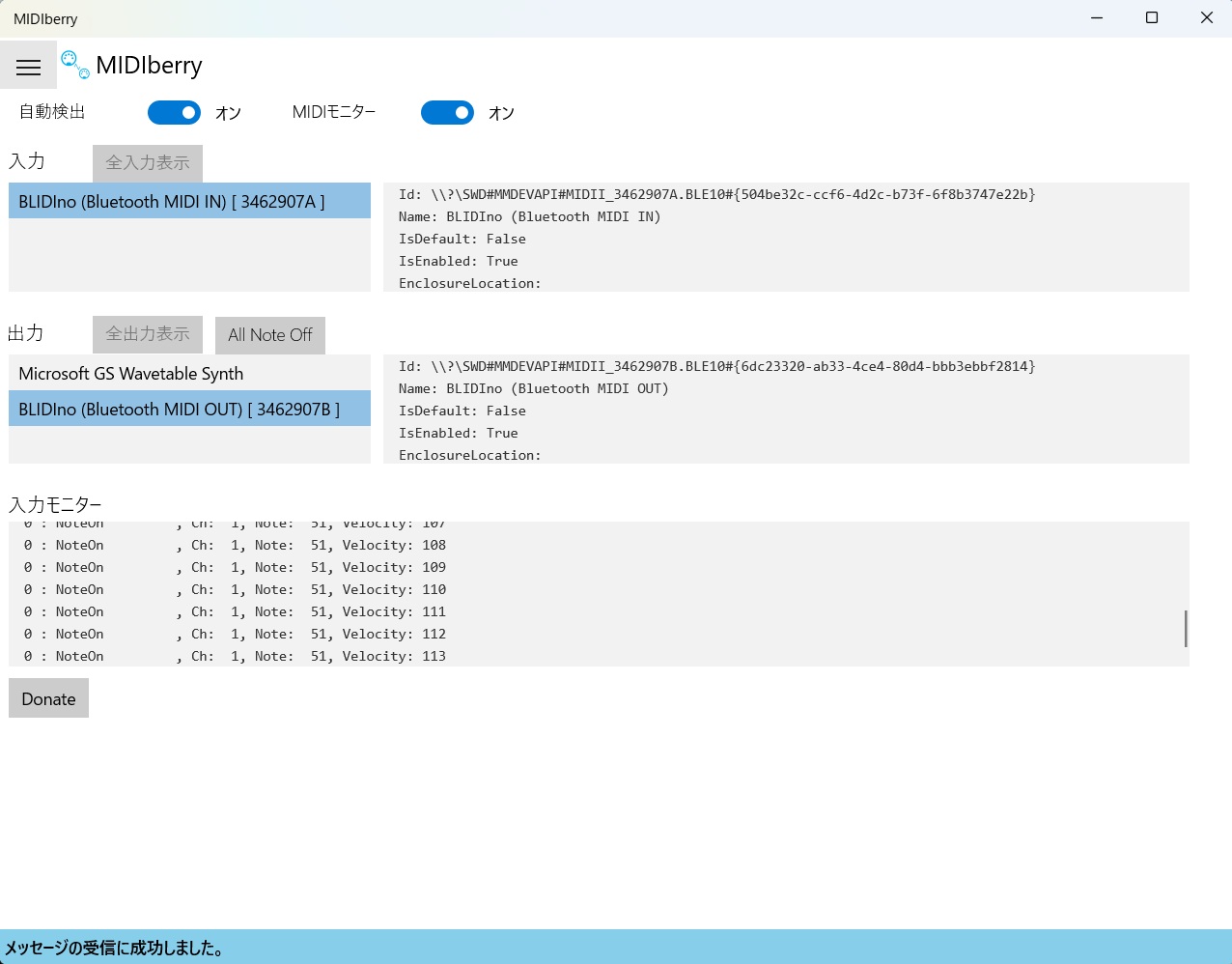
Task: Toggle the MIDIモニター switch
Action: pos(447,113)
